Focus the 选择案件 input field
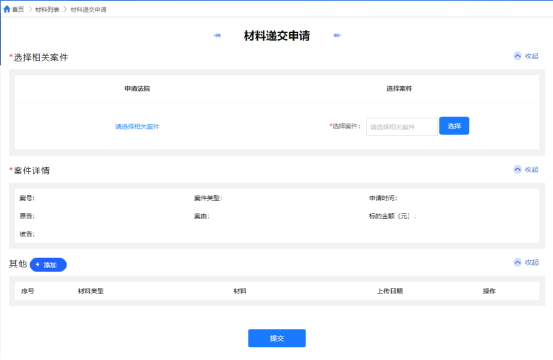This screenshot has height=360, width=553. coord(402,127)
